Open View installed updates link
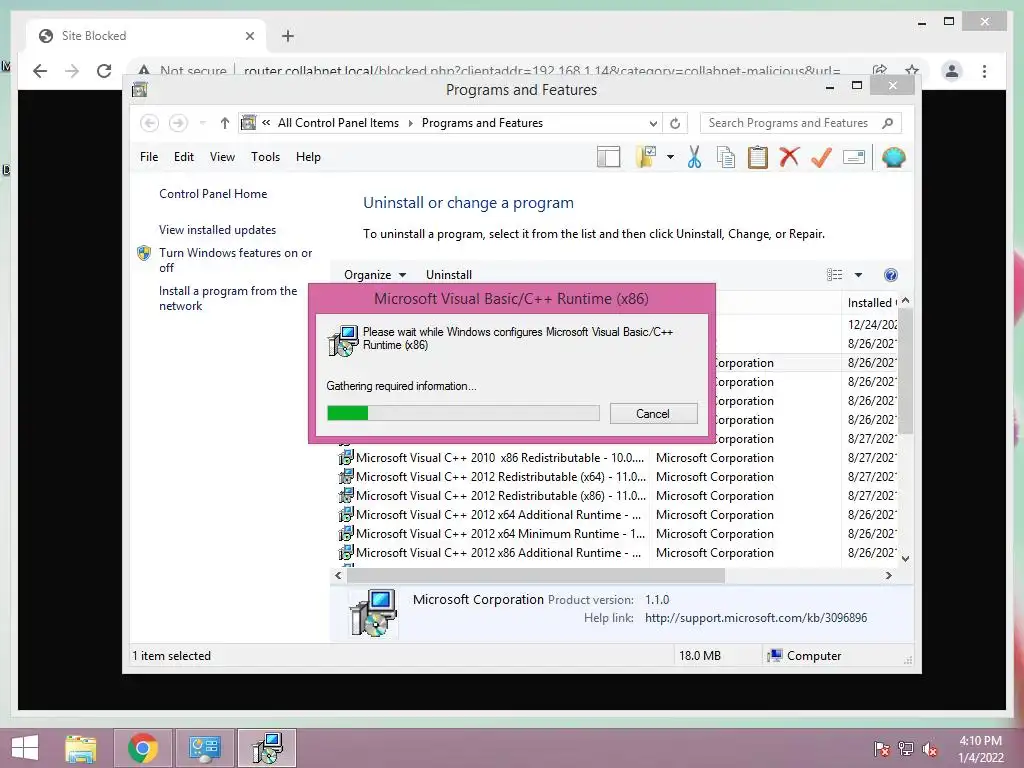Image resolution: width=1024 pixels, height=768 pixels. [217, 230]
